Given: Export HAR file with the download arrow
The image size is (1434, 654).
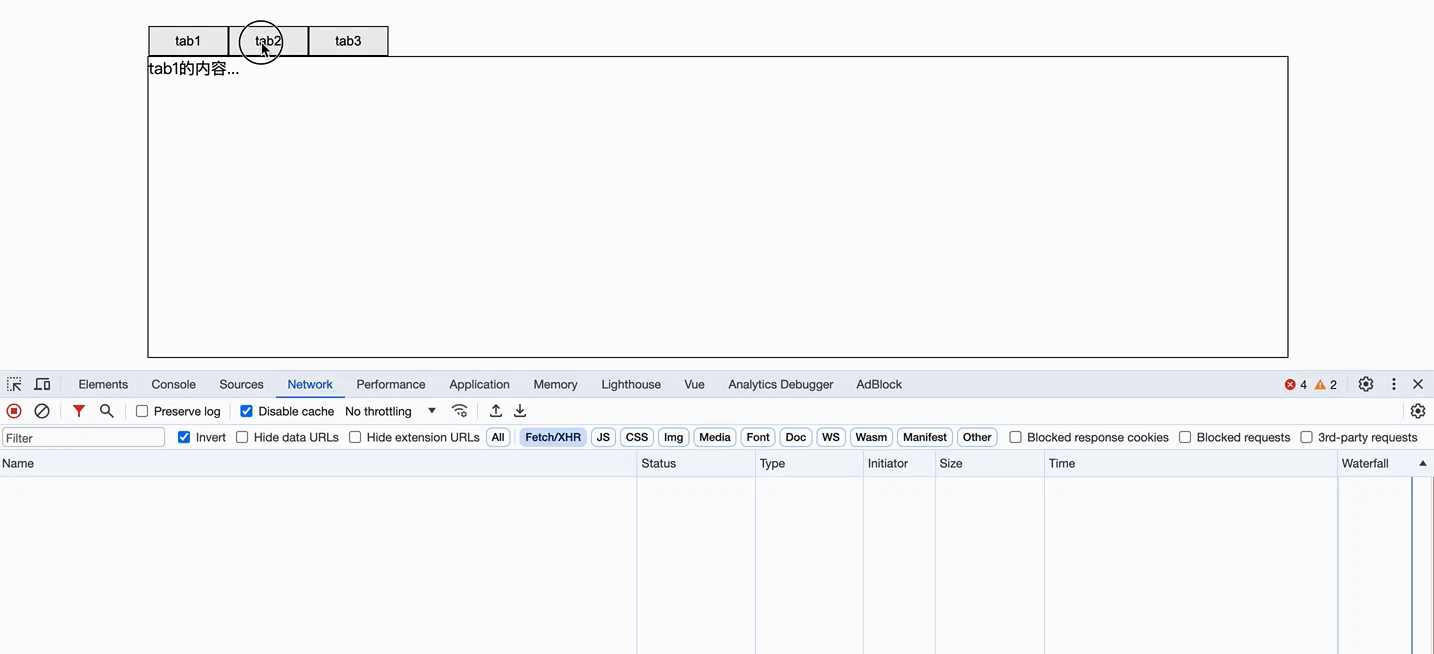Looking at the screenshot, I should pyautogui.click(x=520, y=411).
